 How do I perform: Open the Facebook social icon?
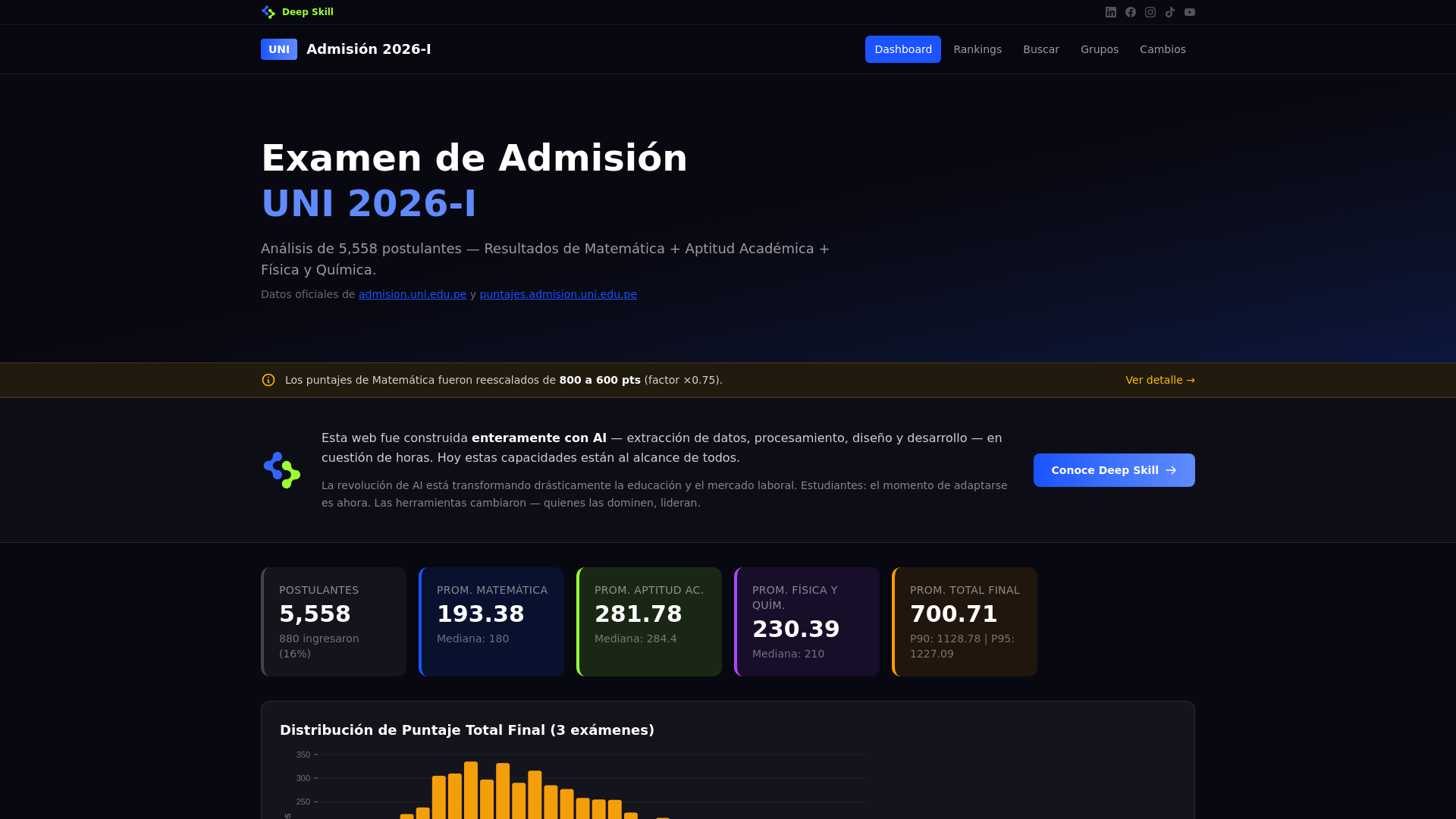click(1131, 12)
